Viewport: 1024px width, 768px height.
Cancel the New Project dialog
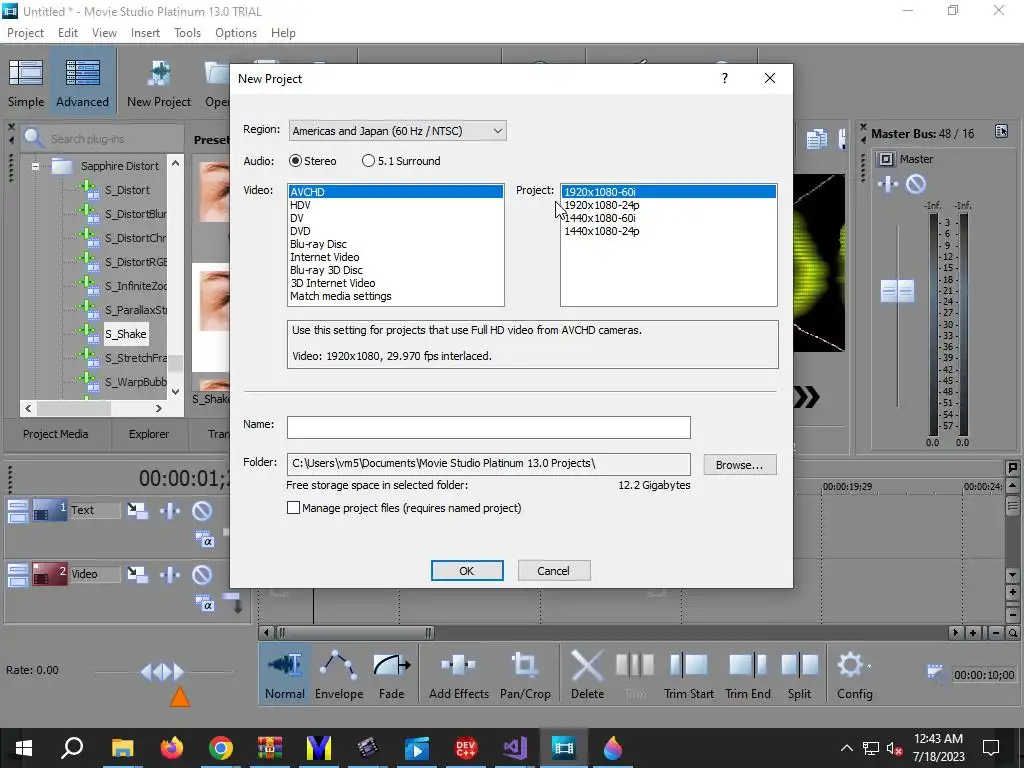[x=554, y=571]
